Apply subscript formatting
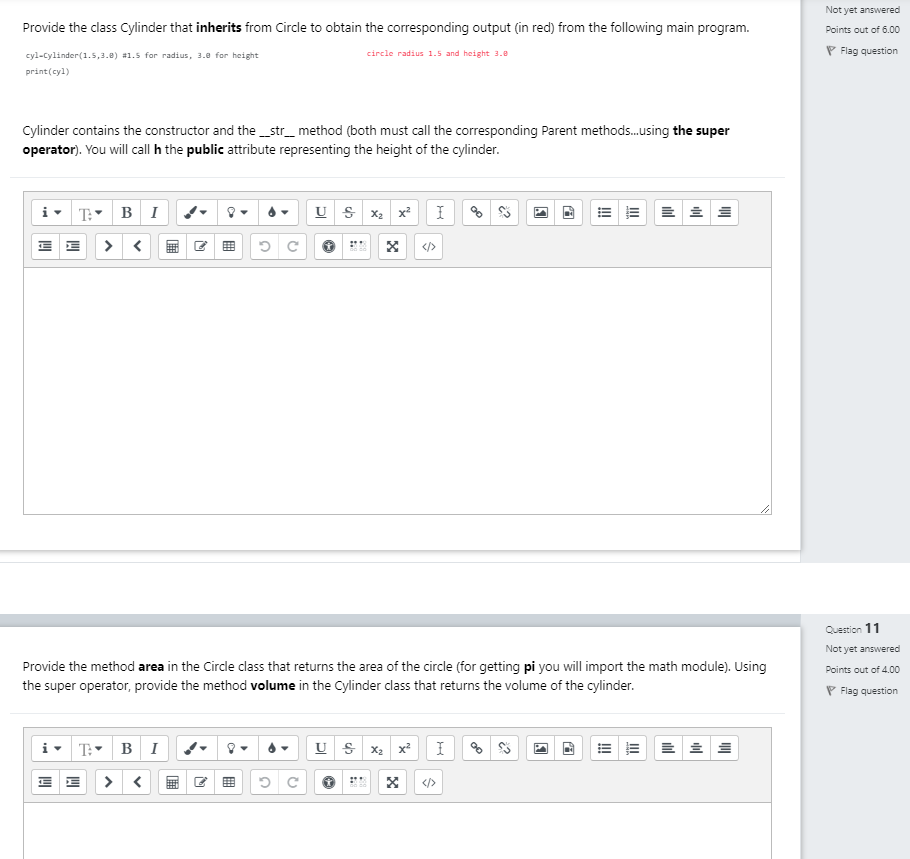Image resolution: width=910 pixels, height=859 pixels. (x=376, y=213)
